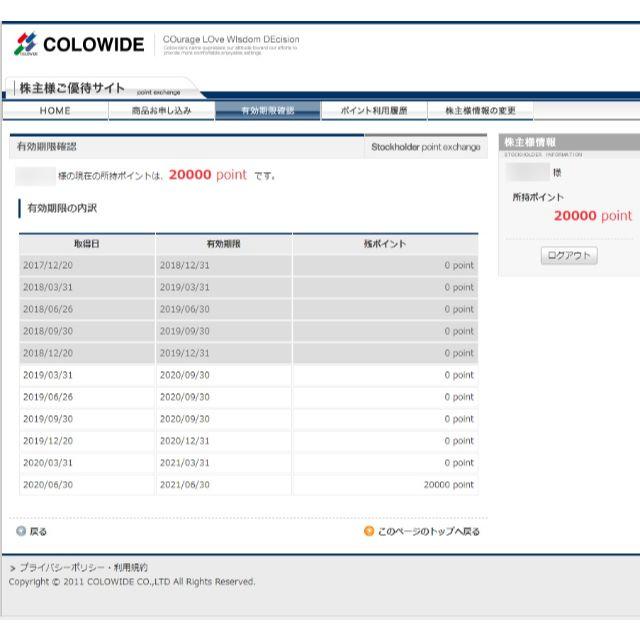Click the 株主様ご優待サイト title

72,88
